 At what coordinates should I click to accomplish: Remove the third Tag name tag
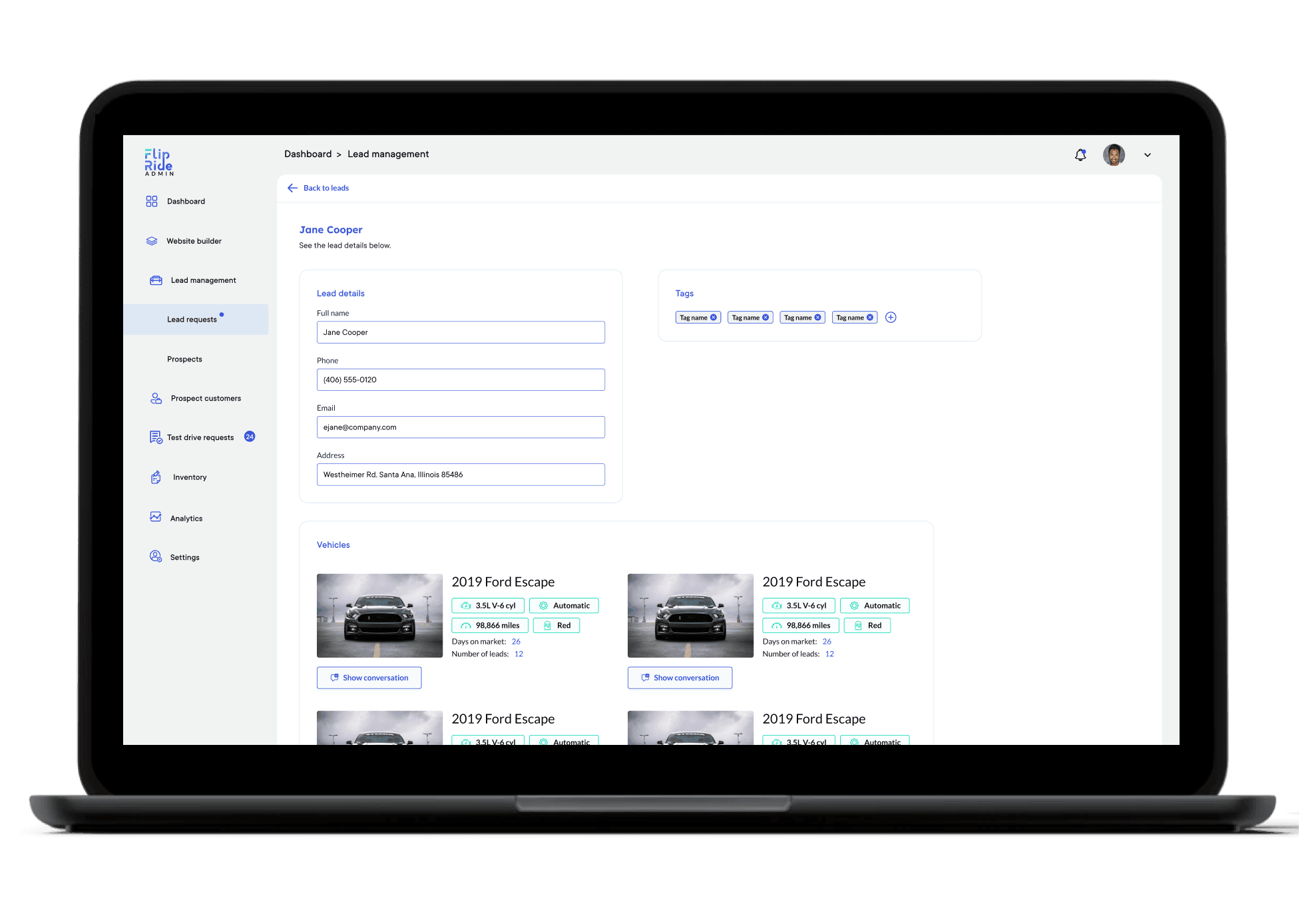click(x=818, y=318)
